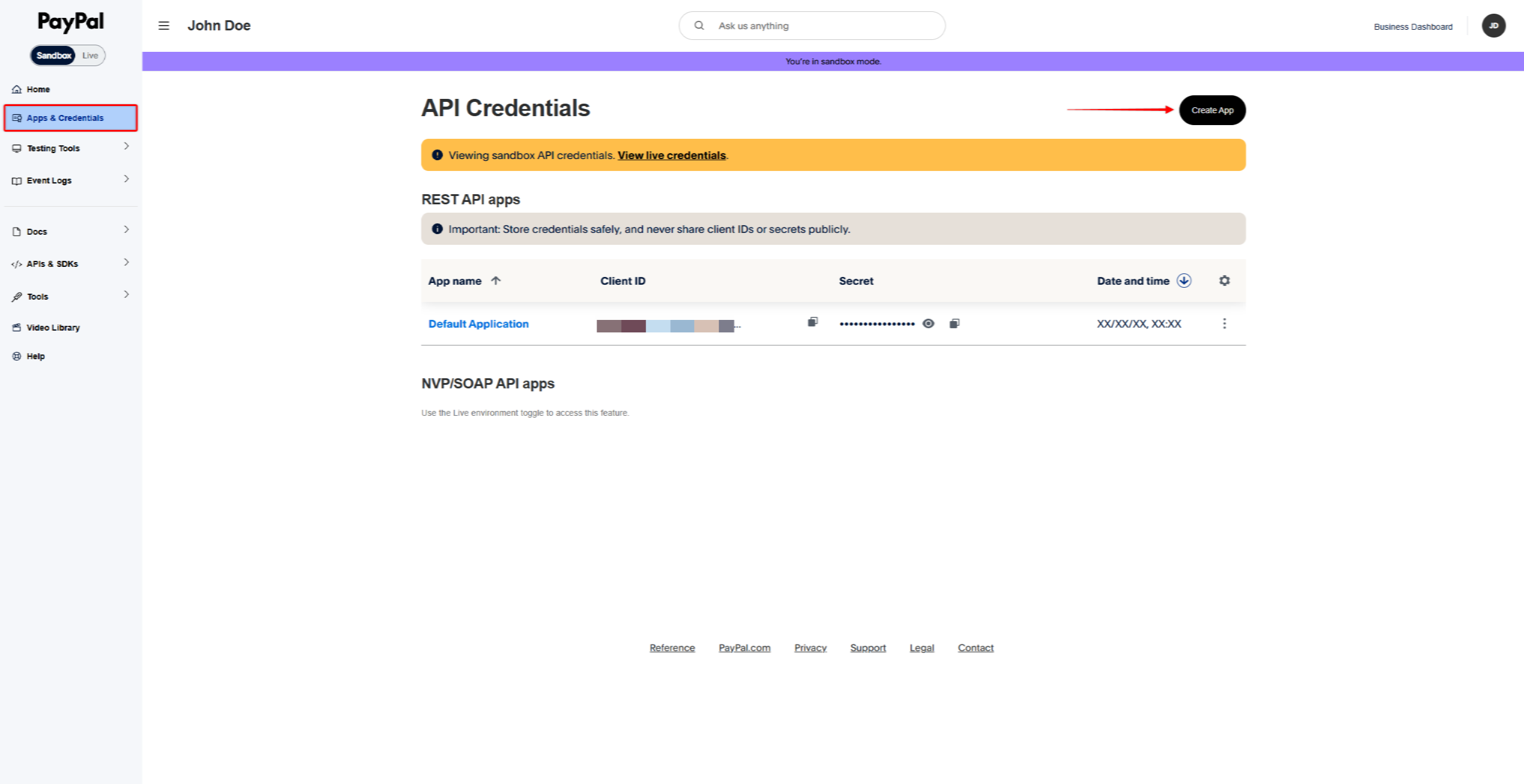
Task: Sort by Date and time arrow
Action: (x=1184, y=281)
